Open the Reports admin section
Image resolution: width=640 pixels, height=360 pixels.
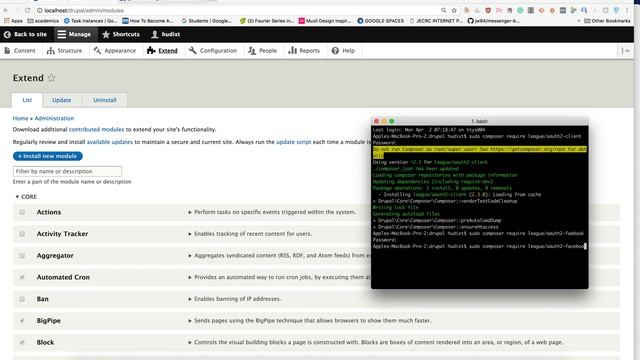click(304, 51)
